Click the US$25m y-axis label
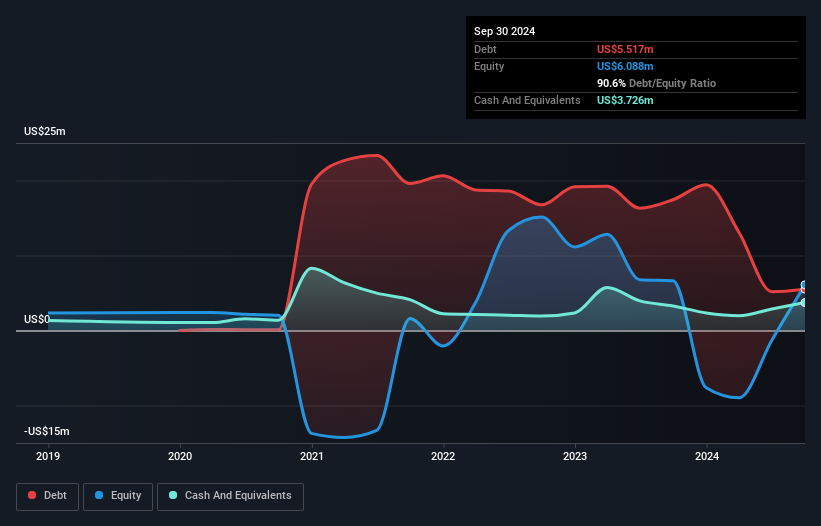 click(x=45, y=131)
